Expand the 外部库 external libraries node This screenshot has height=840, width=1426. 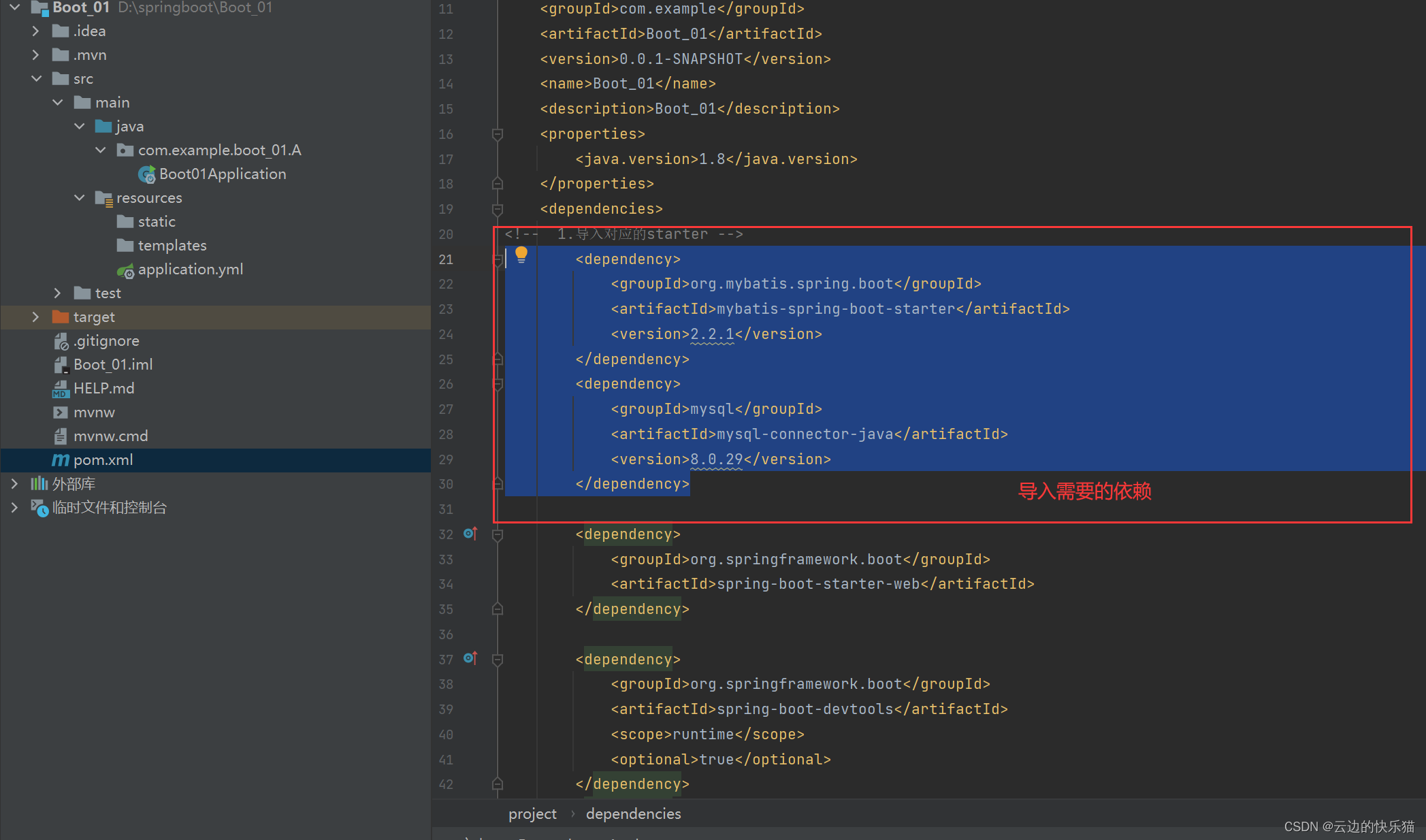point(14,484)
